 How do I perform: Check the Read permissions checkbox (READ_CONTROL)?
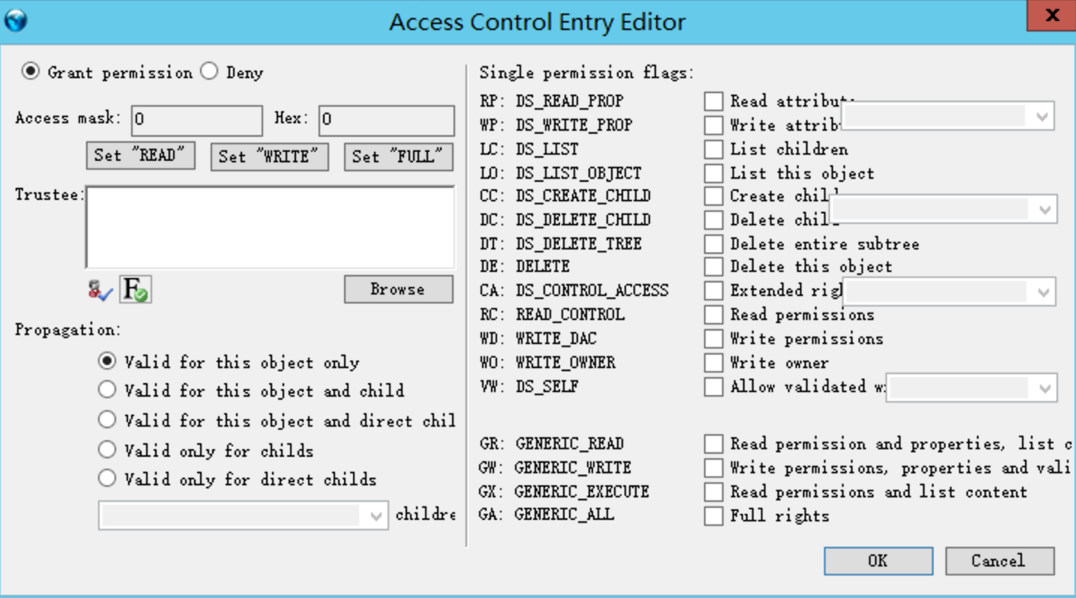tap(714, 314)
